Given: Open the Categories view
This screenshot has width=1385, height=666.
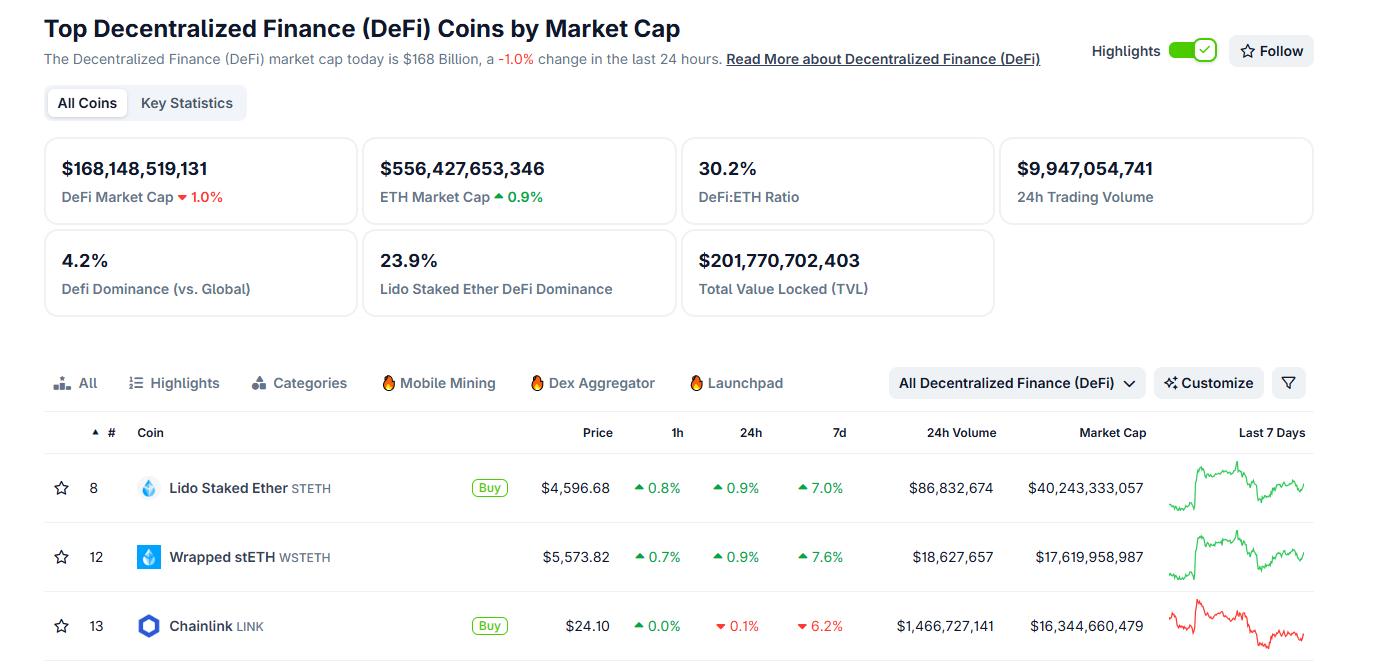Looking at the screenshot, I should pos(299,383).
